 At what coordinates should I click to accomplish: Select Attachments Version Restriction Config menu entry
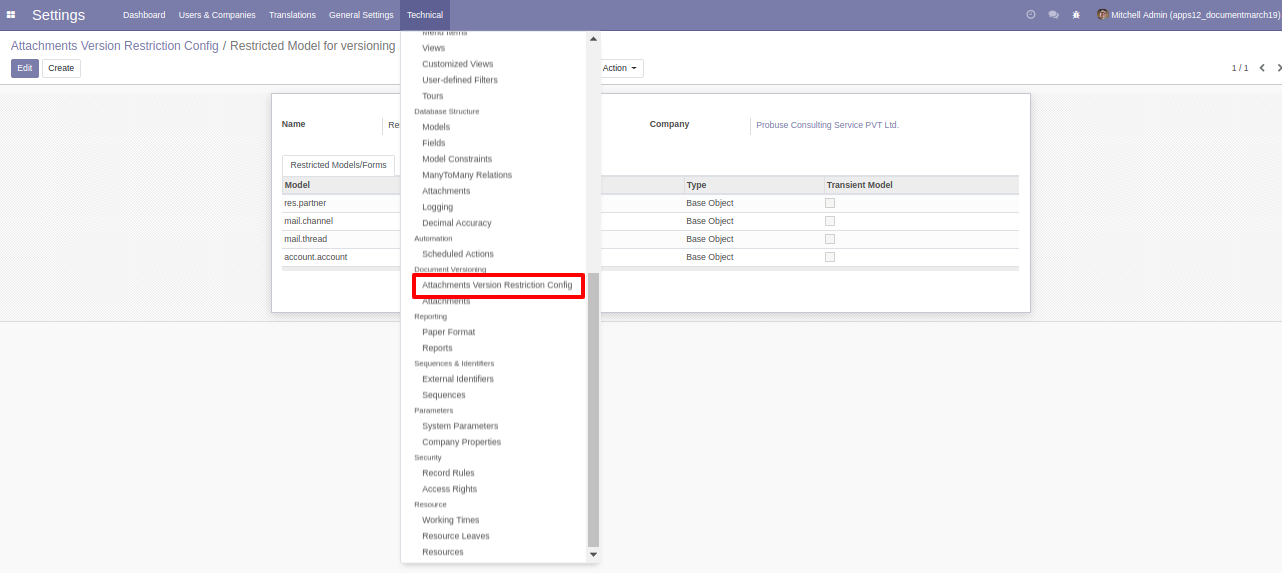point(497,285)
